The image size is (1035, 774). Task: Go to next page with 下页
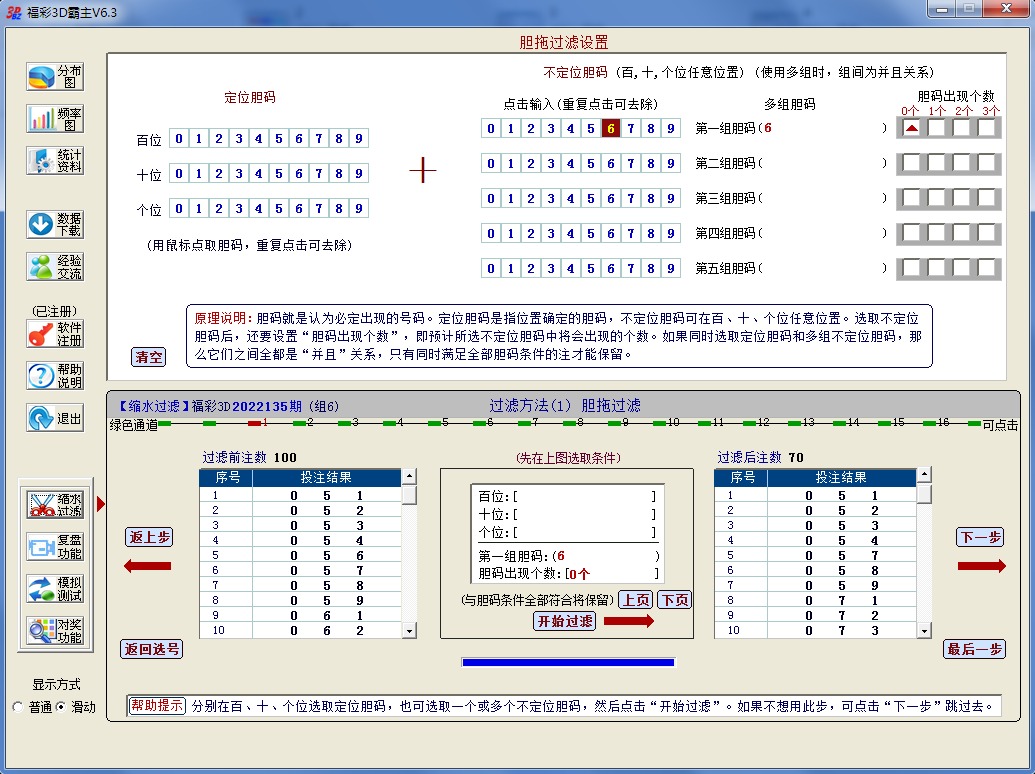[x=674, y=600]
